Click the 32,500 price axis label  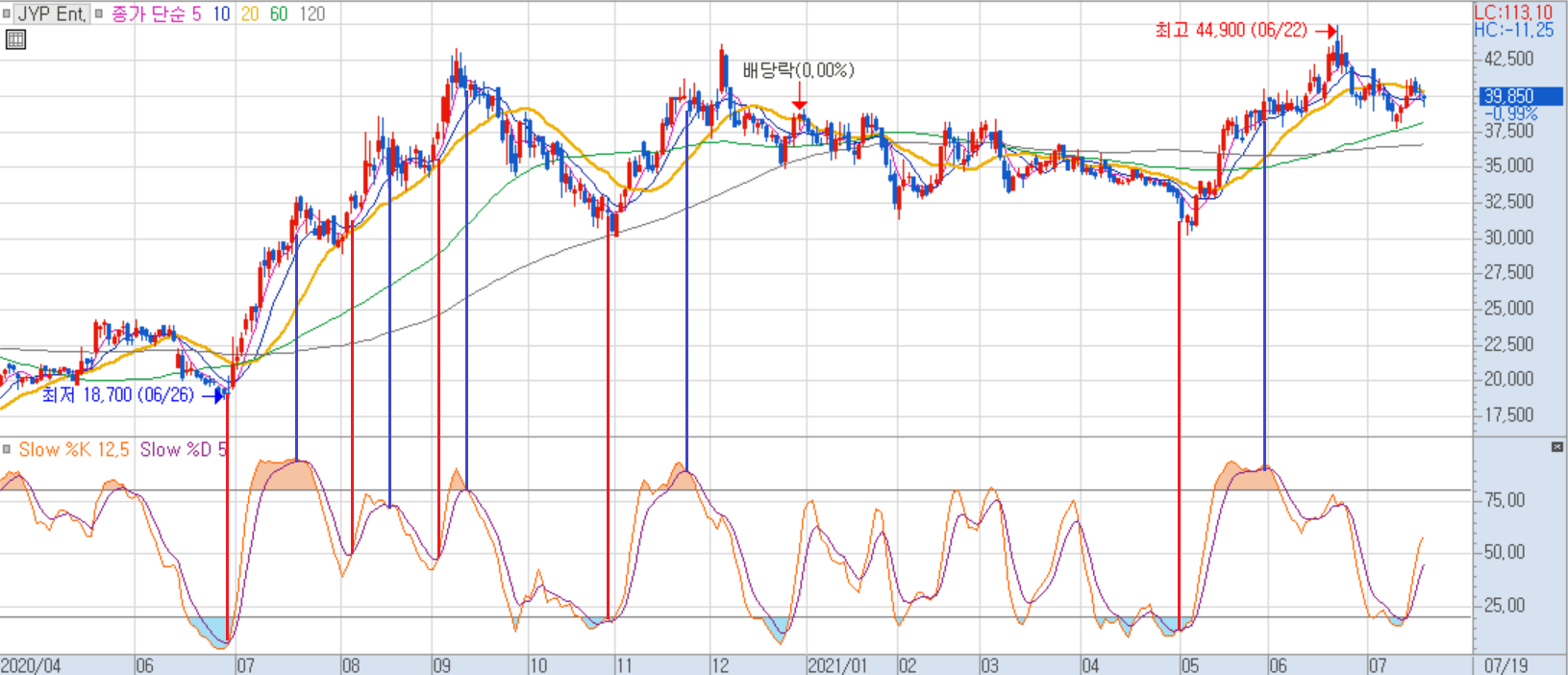[1509, 201]
